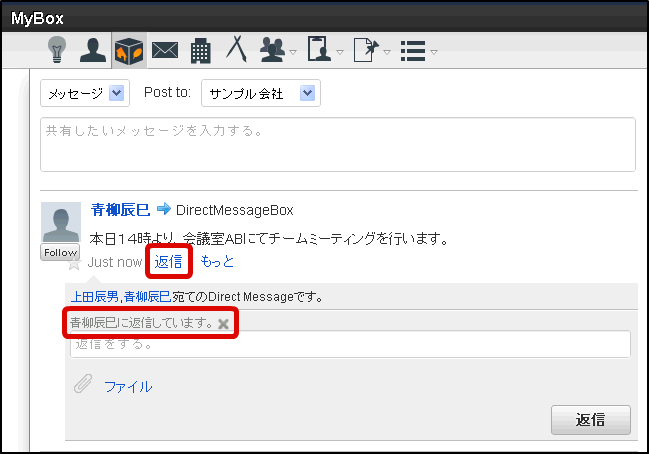Open the clipboard with person icon

coord(319,49)
